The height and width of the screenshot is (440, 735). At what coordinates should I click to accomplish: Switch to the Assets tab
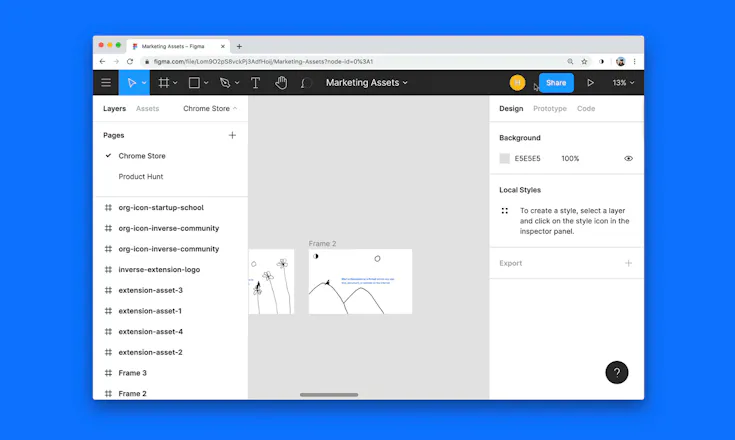click(148, 108)
